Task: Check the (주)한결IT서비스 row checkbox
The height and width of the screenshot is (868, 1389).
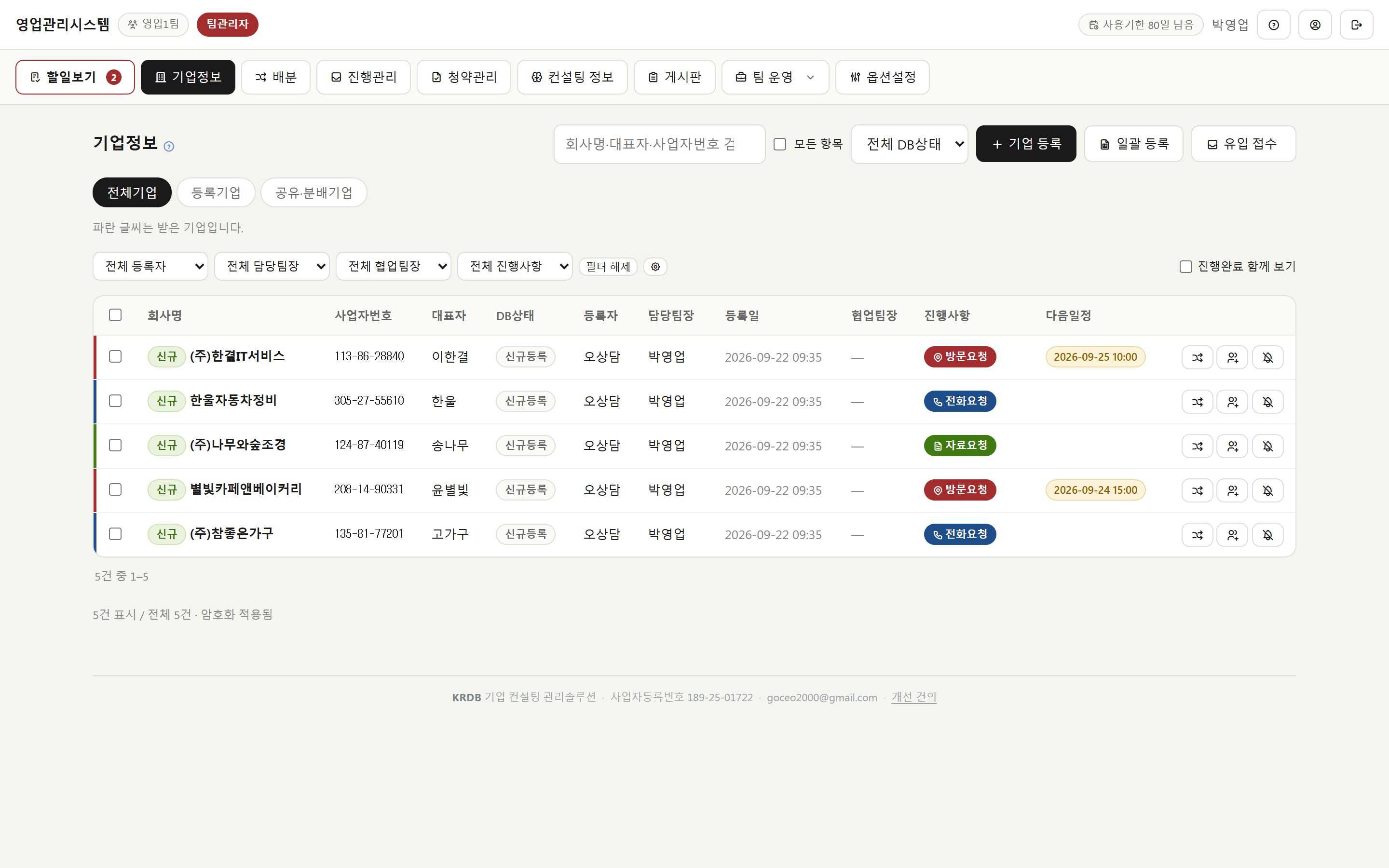Action: tap(115, 356)
